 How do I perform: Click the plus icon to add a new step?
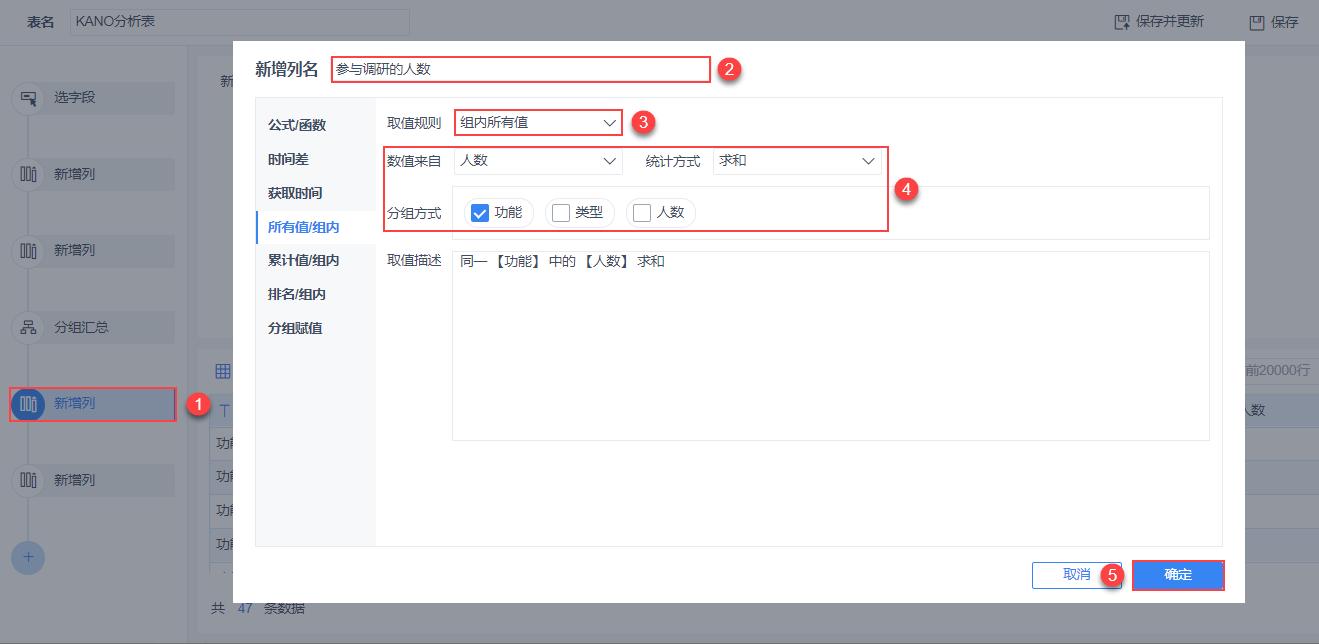tap(28, 557)
